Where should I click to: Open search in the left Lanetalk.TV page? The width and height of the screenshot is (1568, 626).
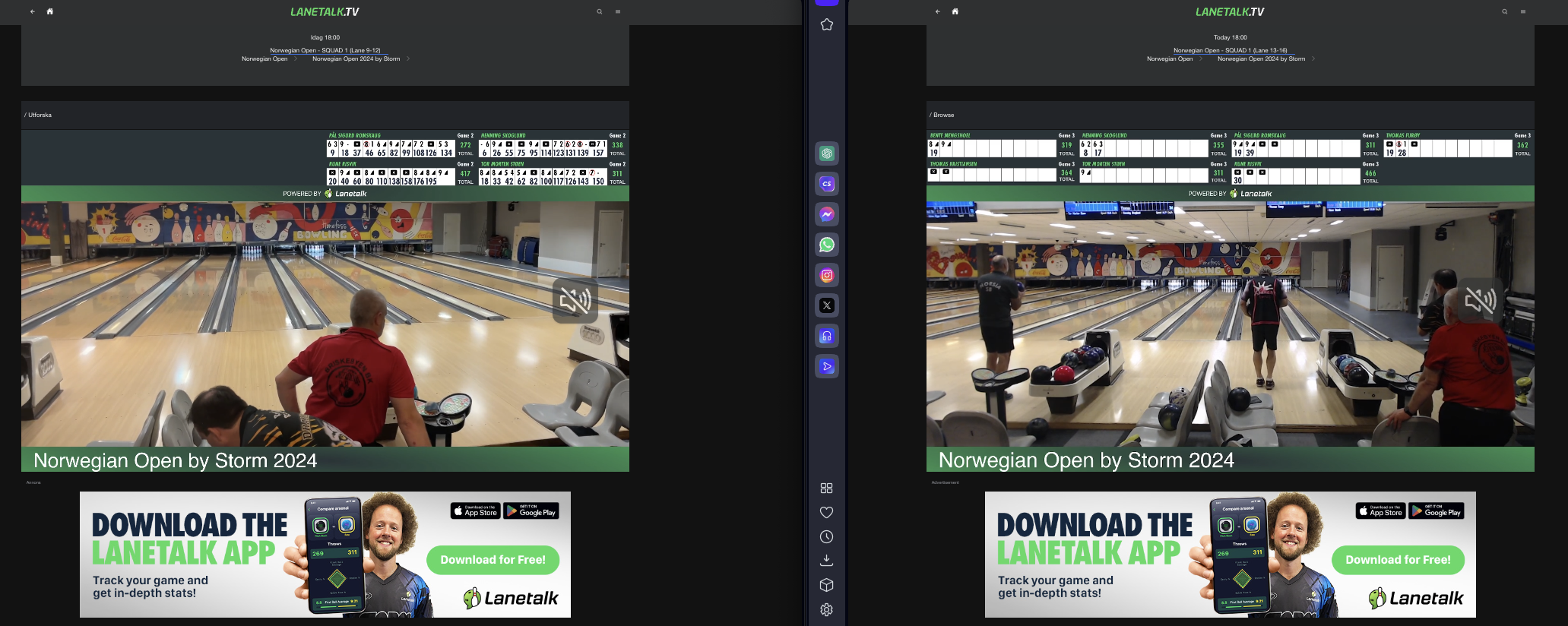[x=600, y=11]
